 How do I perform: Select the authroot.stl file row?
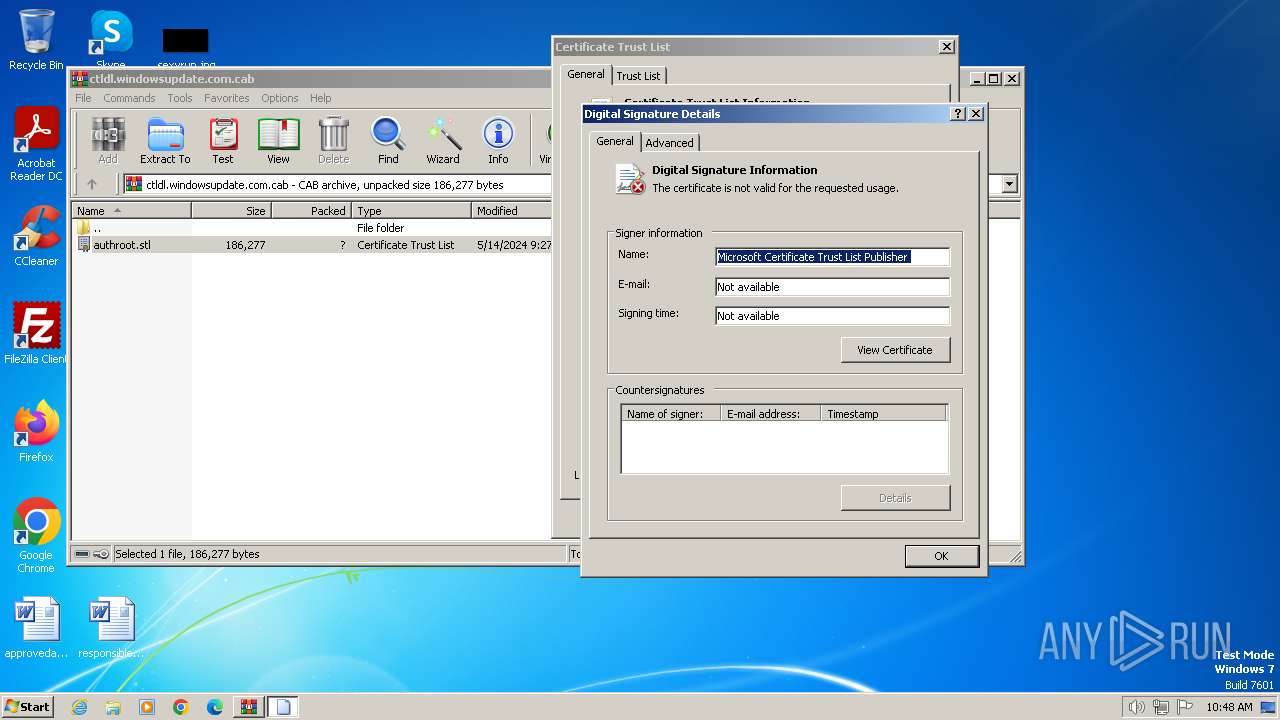pyautogui.click(x=312, y=245)
